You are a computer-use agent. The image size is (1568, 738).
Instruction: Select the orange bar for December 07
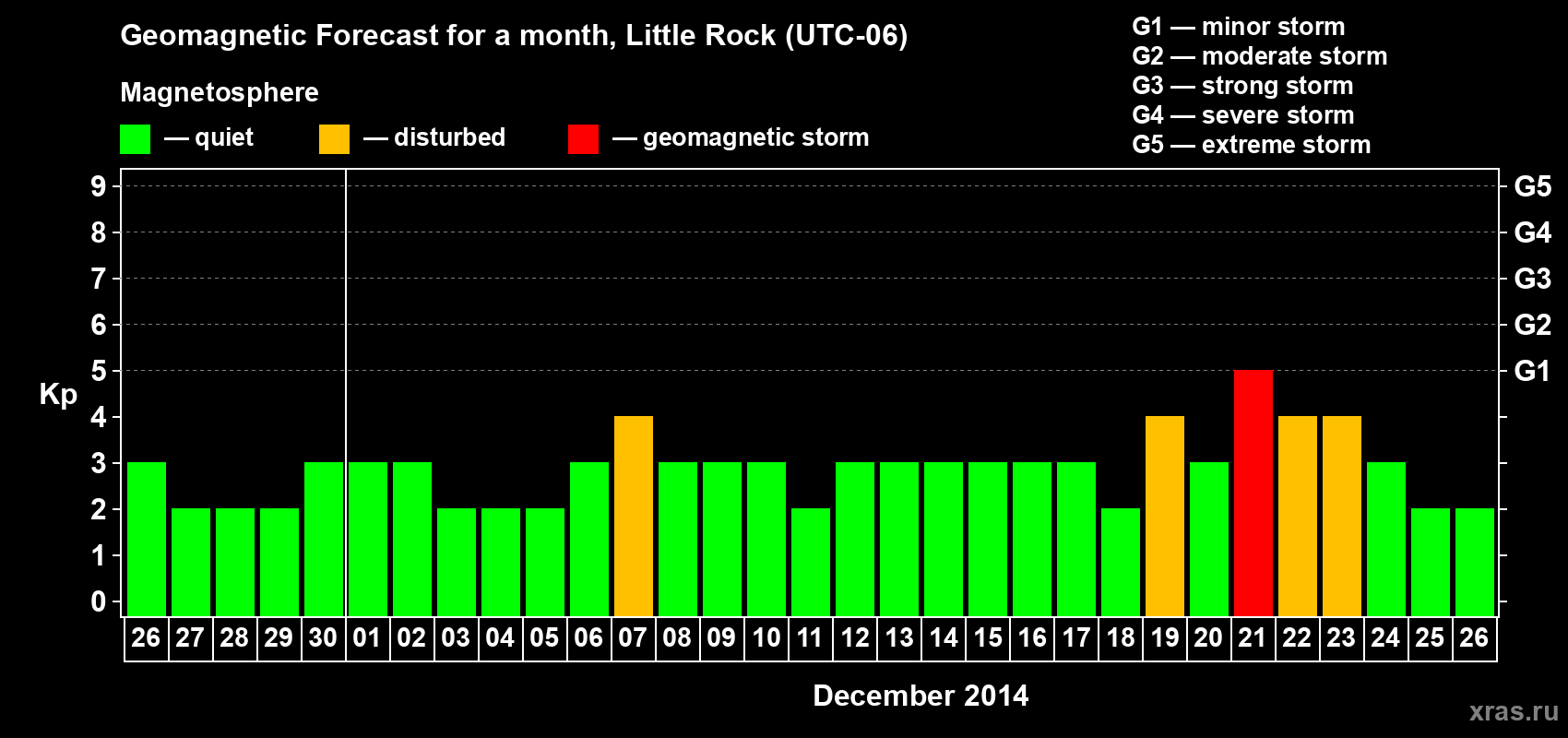tap(634, 516)
